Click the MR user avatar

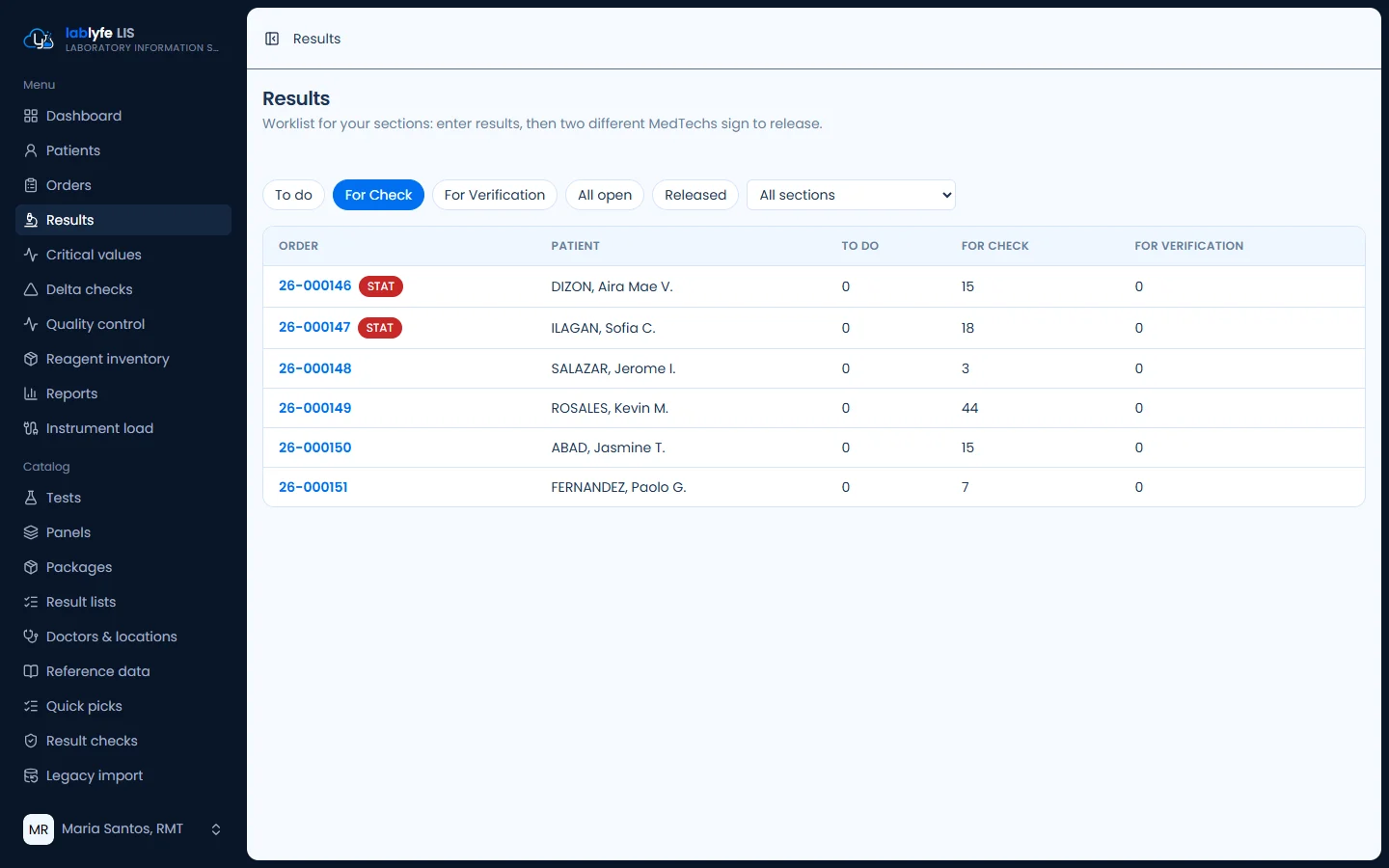coord(39,829)
